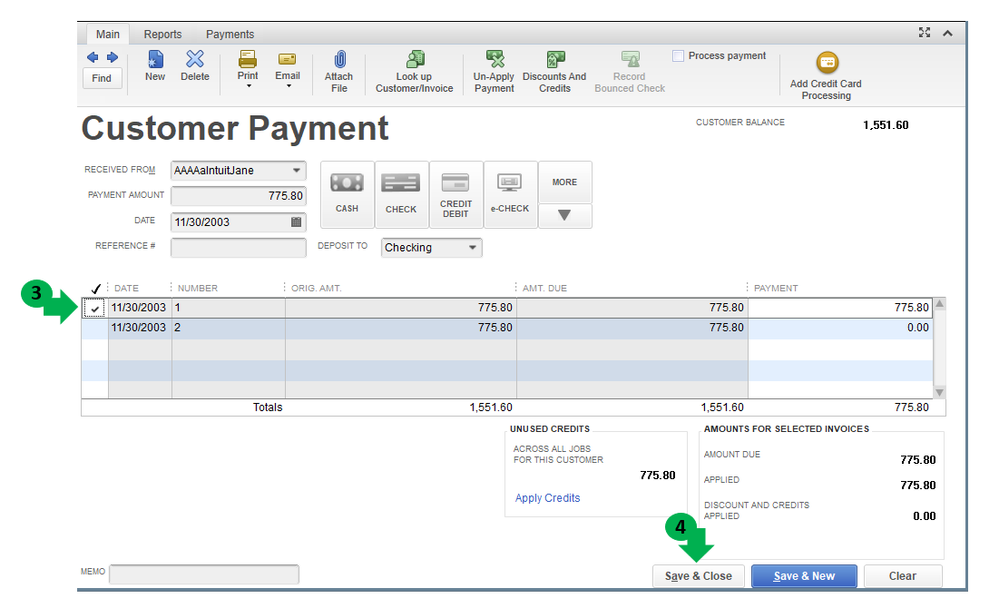Select the CASH payment method
This screenshot has width=999, height=609.
(x=347, y=194)
